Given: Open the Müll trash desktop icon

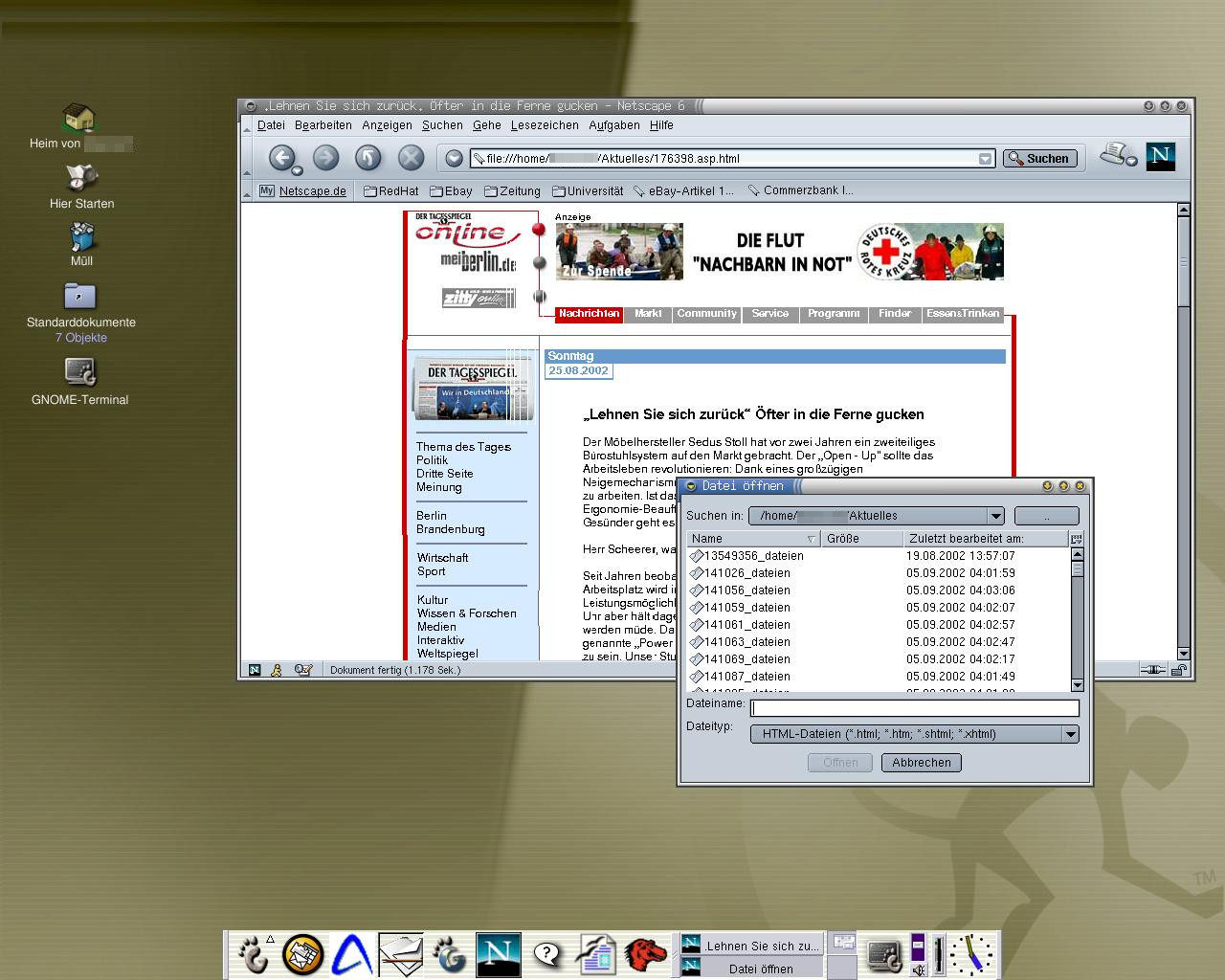Looking at the screenshot, I should [81, 244].
